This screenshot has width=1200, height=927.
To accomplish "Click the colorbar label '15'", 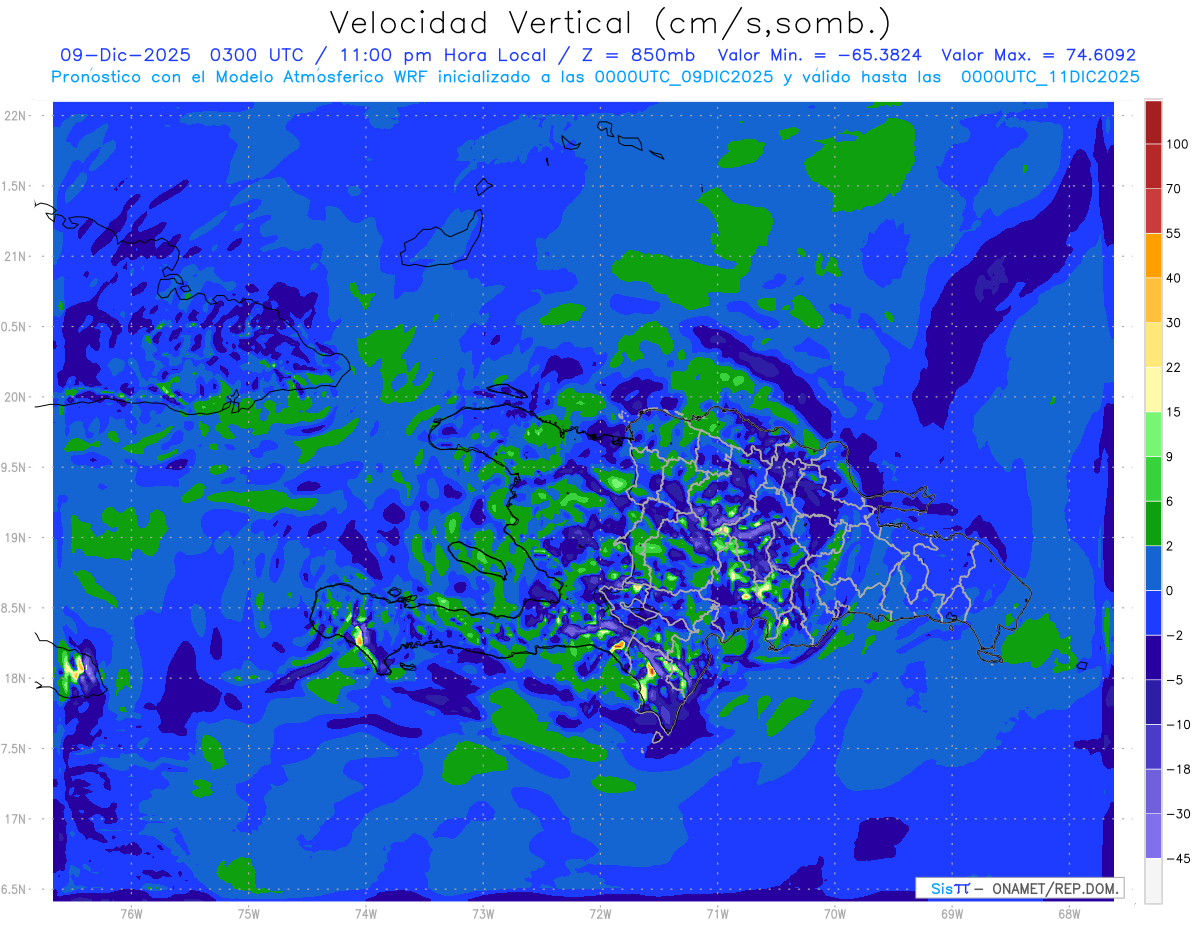I will point(1174,411).
